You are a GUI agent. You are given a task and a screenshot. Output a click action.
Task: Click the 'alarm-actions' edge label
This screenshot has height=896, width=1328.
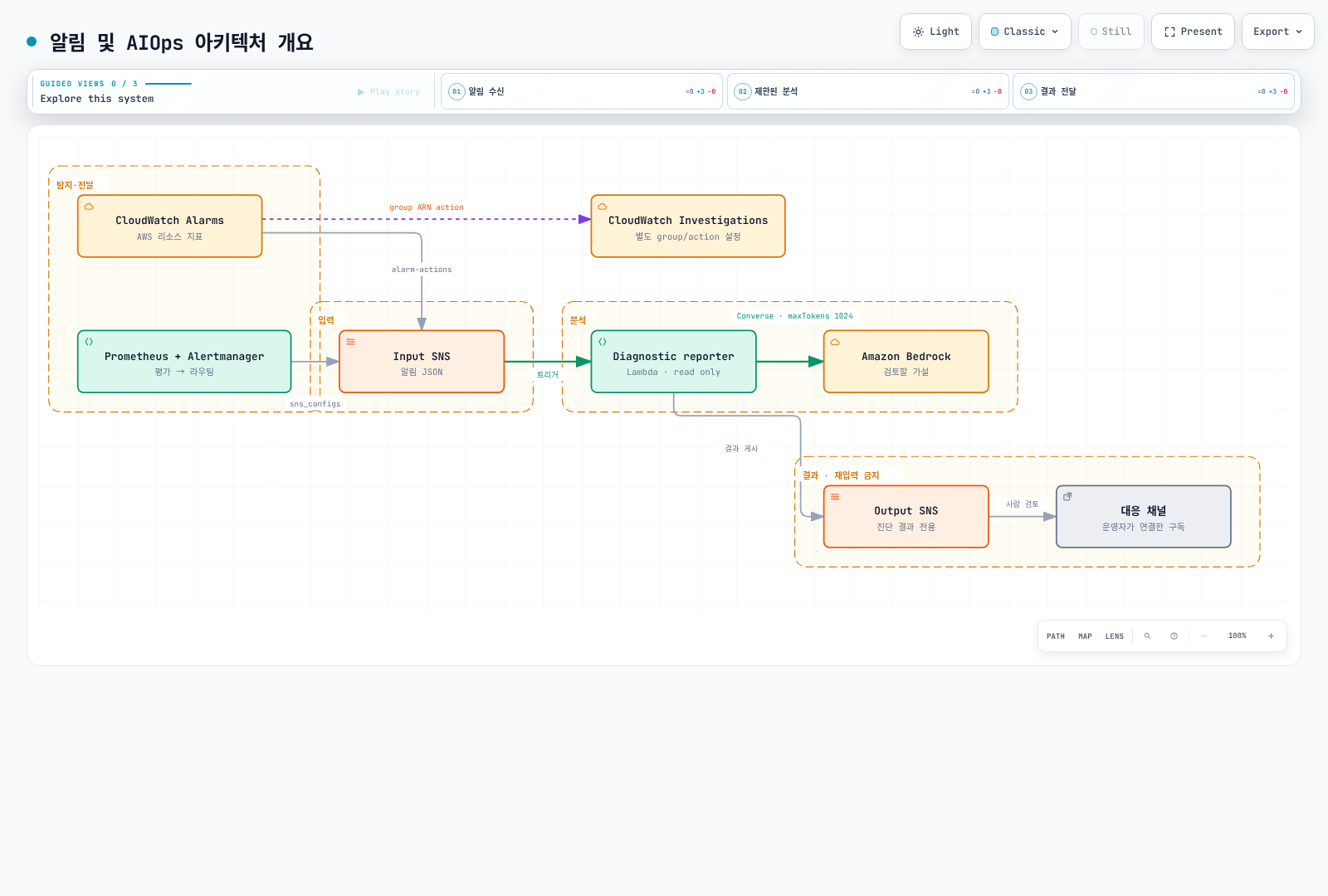click(422, 270)
